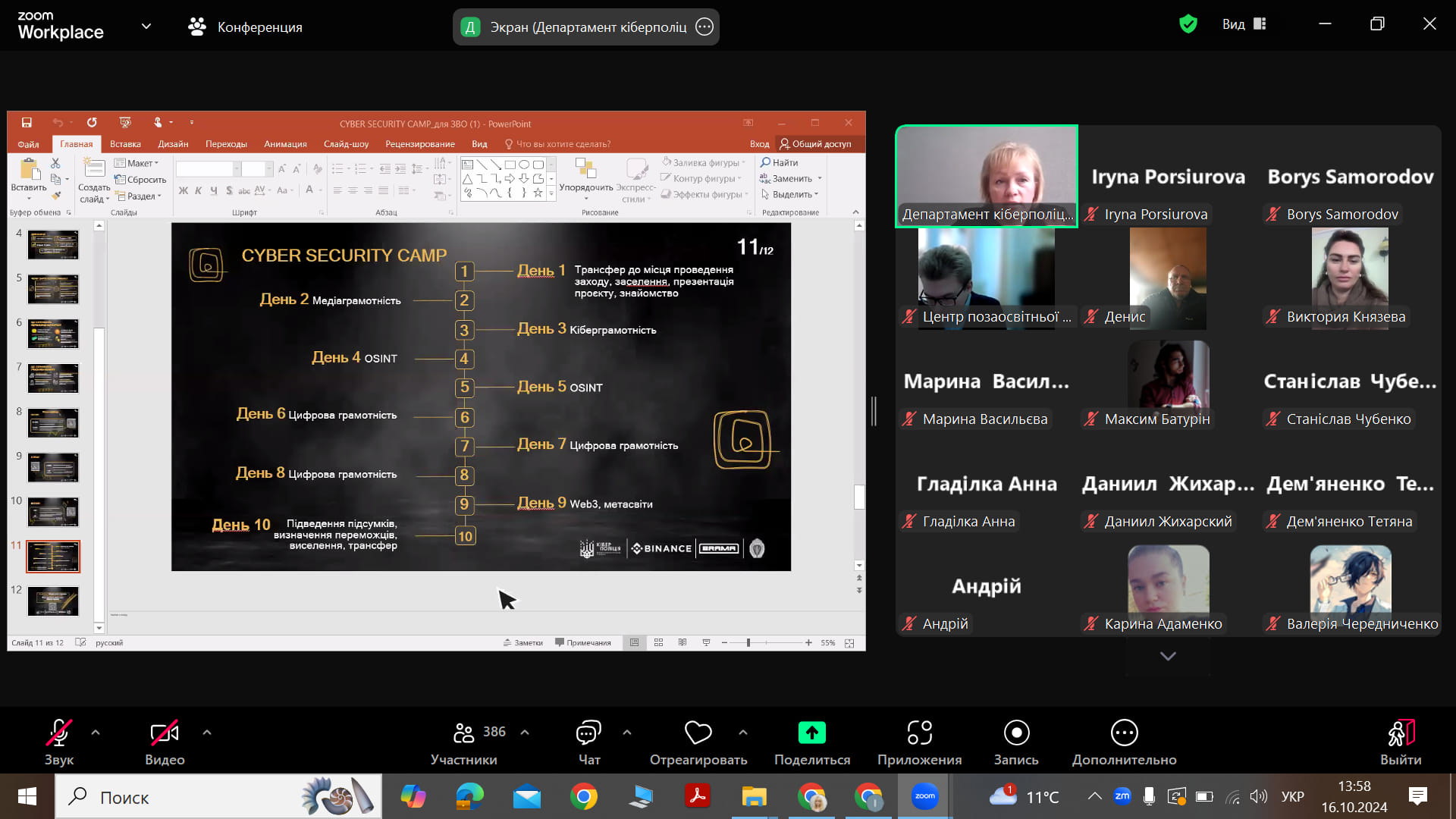Click the React heart icon
1456x819 pixels.
point(698,733)
